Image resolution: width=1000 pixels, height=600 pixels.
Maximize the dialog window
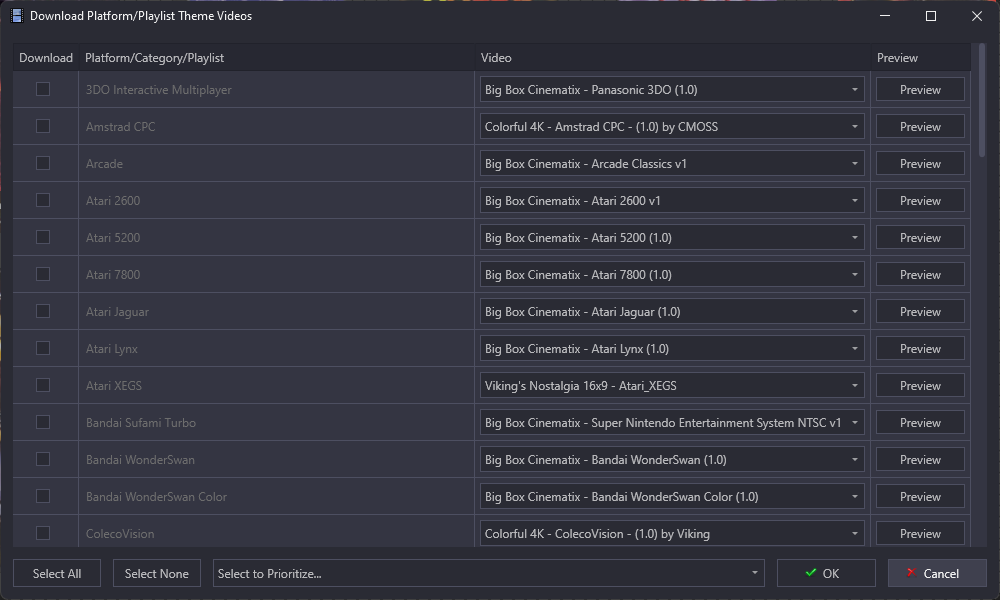click(x=930, y=16)
